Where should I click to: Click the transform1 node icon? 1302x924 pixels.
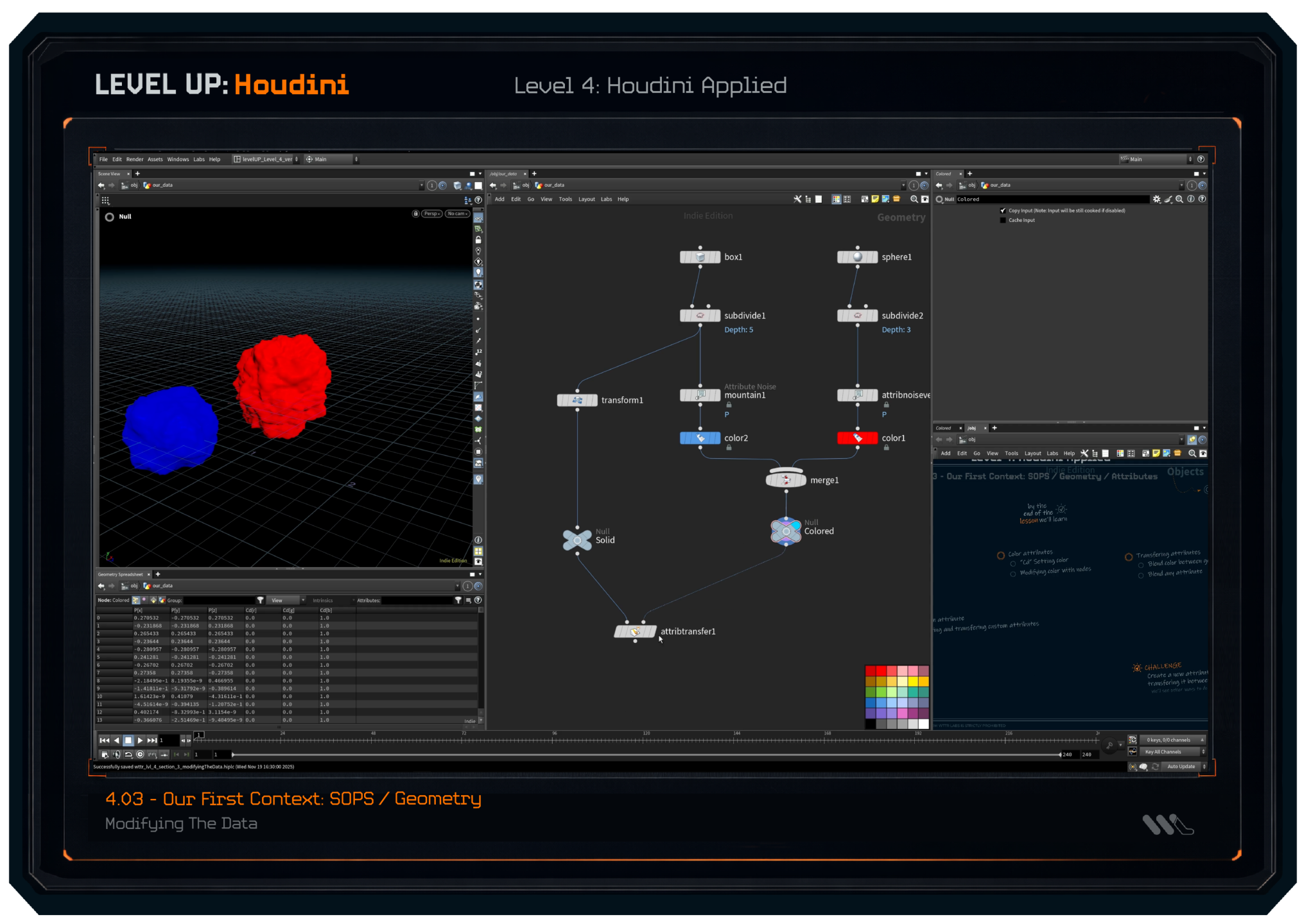pos(577,400)
